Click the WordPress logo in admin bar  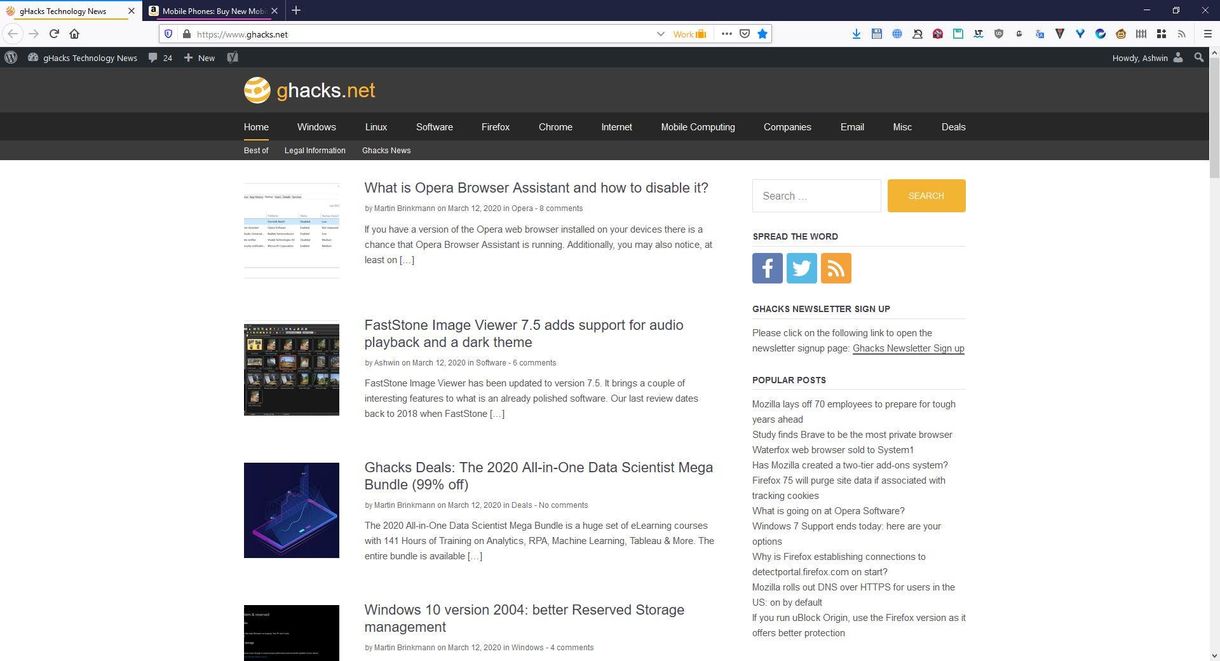[x=11, y=57]
